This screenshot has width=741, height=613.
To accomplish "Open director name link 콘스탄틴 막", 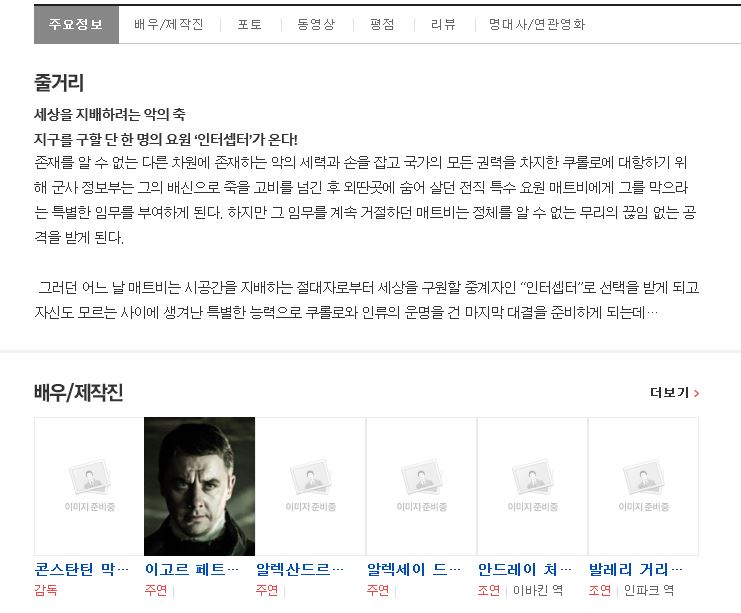I will (x=81, y=569).
